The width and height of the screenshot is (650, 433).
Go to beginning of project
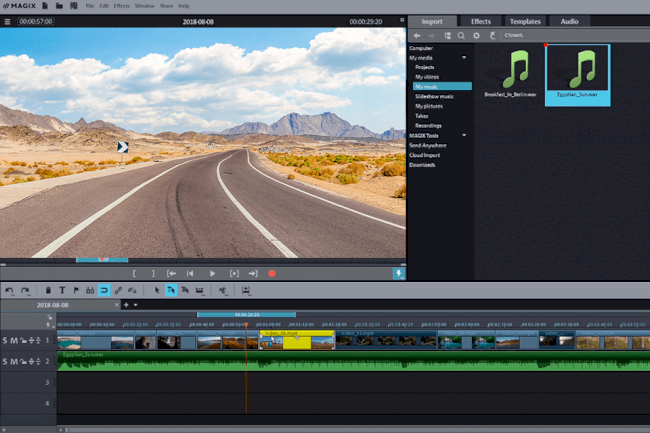click(x=190, y=273)
